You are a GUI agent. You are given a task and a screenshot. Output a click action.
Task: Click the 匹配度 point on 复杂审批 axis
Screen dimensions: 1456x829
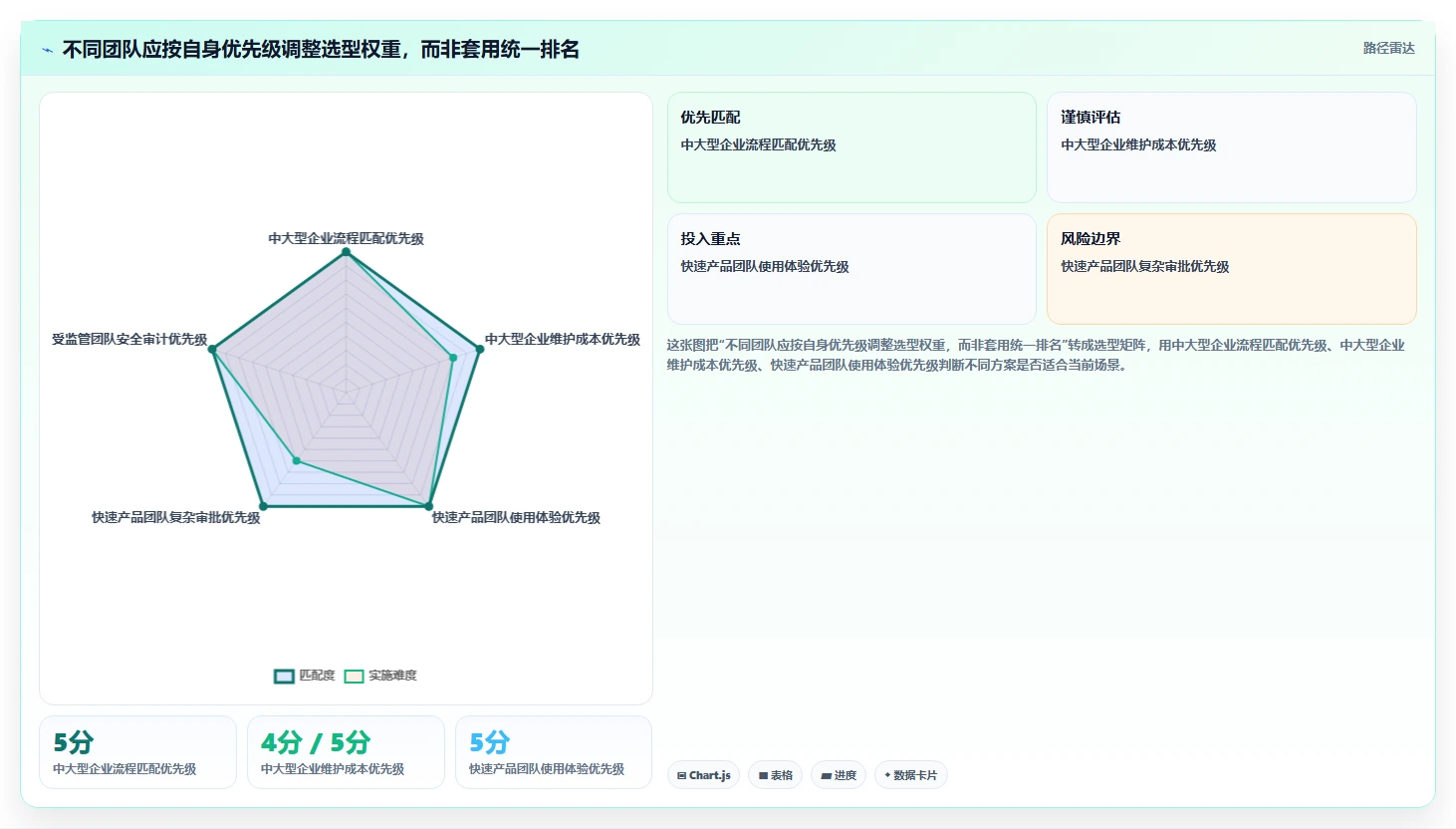click(x=263, y=506)
